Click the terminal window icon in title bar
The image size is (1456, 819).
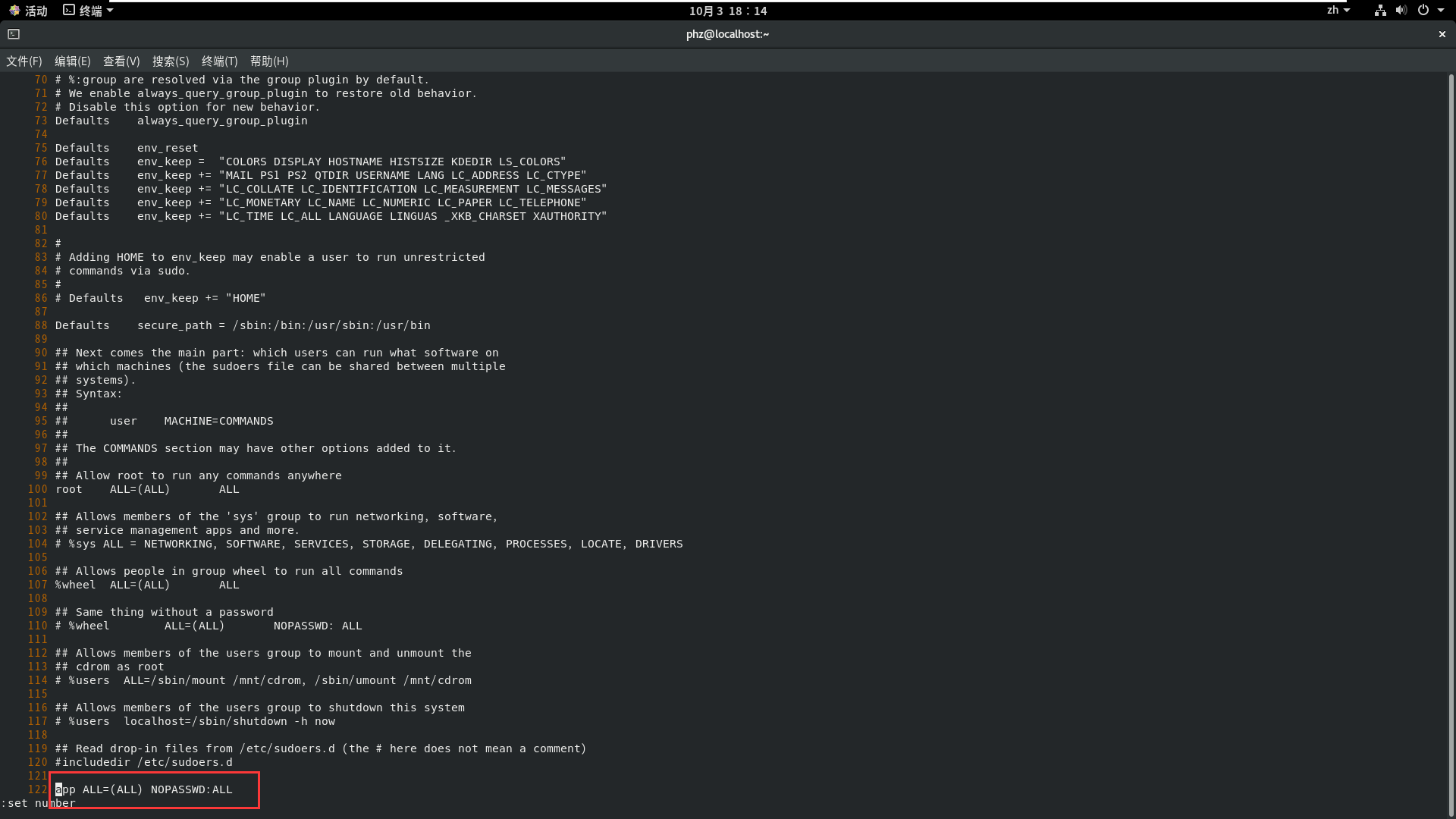(14, 34)
